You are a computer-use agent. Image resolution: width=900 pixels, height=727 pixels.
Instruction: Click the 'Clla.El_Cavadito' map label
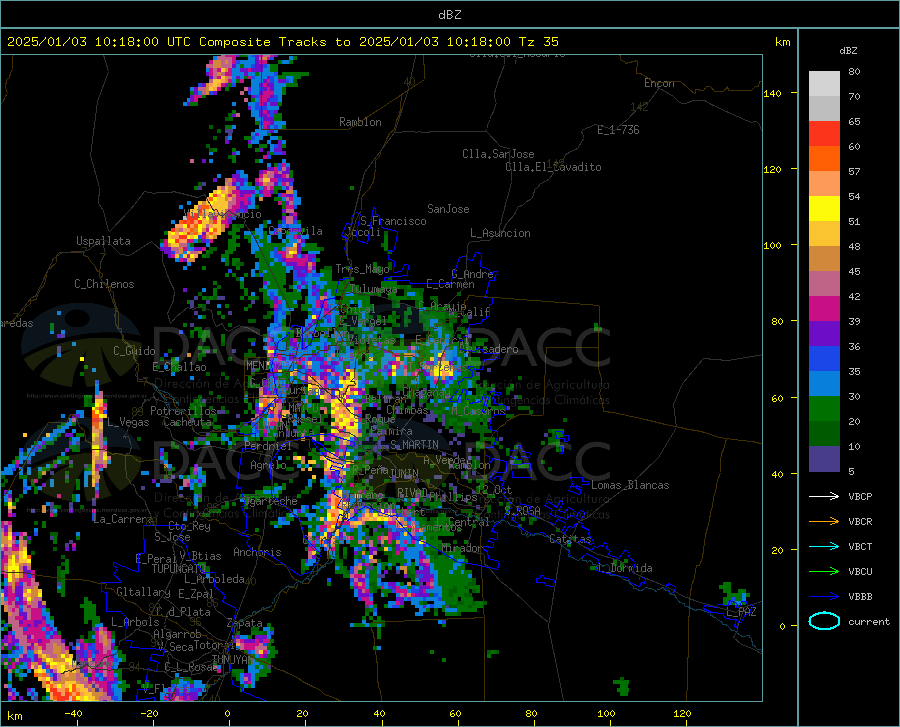[x=553, y=167]
